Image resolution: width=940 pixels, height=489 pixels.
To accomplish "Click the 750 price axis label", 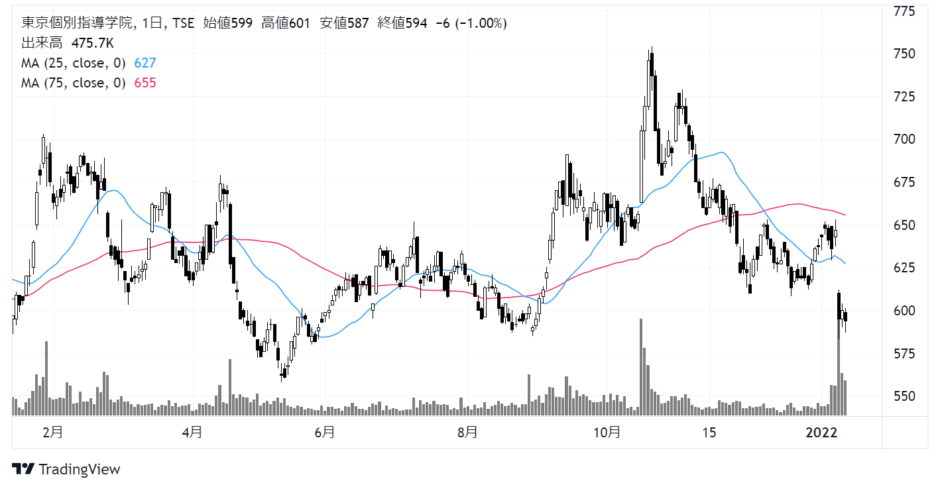I will 906,54.
